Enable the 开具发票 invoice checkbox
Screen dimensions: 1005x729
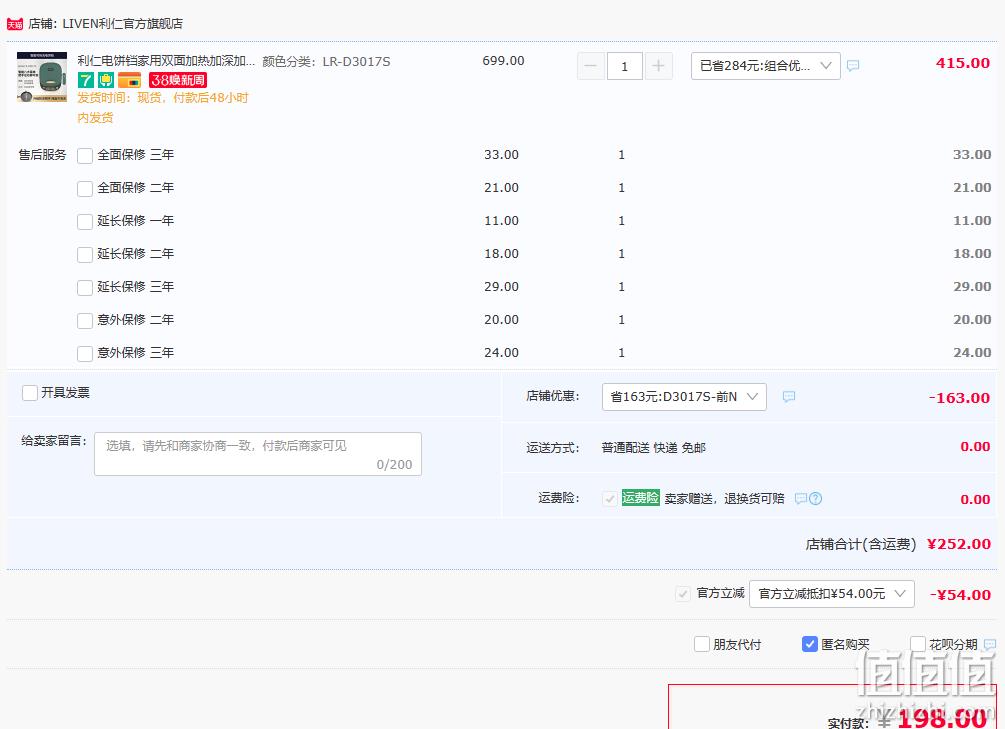point(29,393)
